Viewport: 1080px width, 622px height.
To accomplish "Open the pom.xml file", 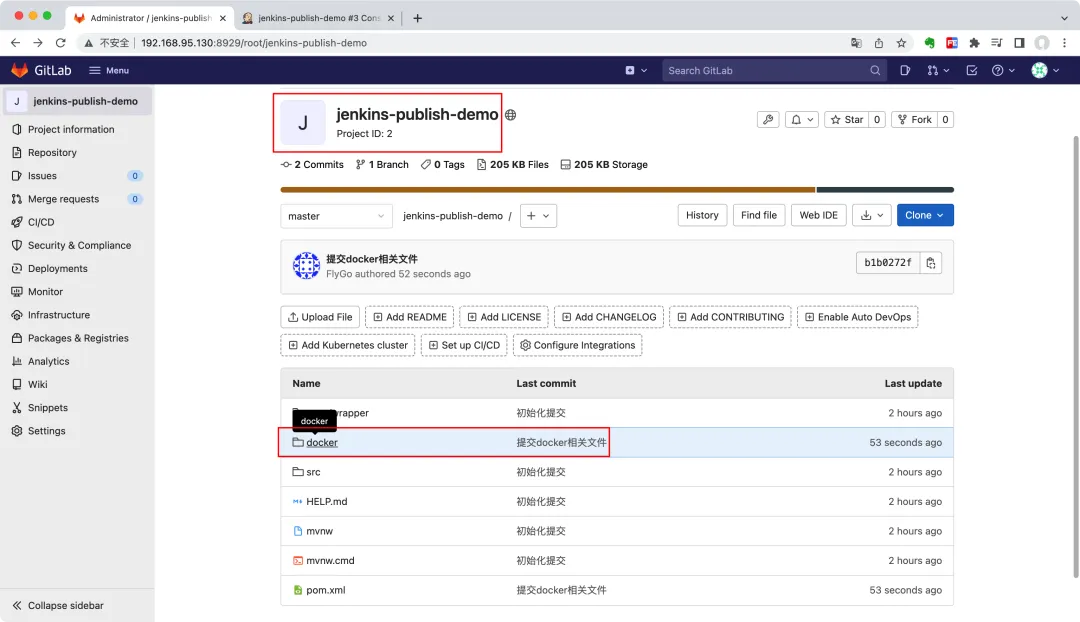I will [x=325, y=590].
